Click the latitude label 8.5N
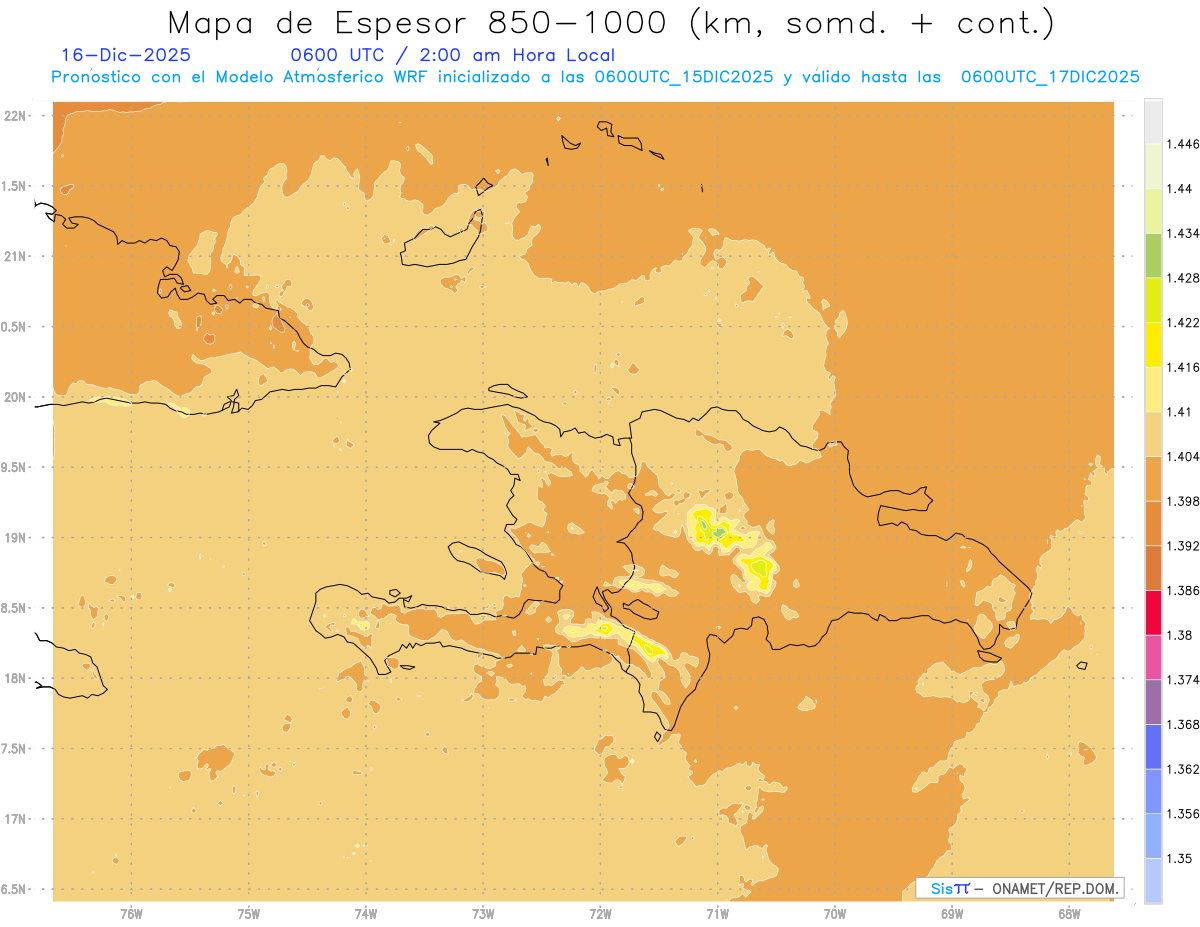 pos(13,608)
